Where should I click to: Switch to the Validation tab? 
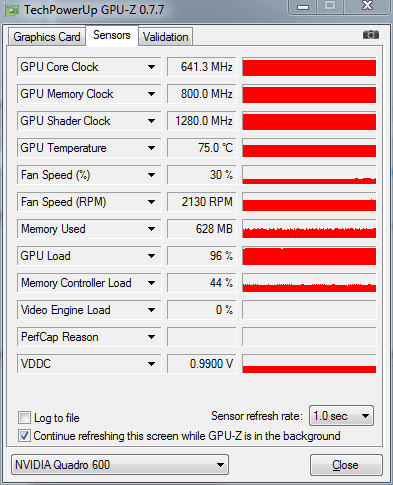point(166,37)
